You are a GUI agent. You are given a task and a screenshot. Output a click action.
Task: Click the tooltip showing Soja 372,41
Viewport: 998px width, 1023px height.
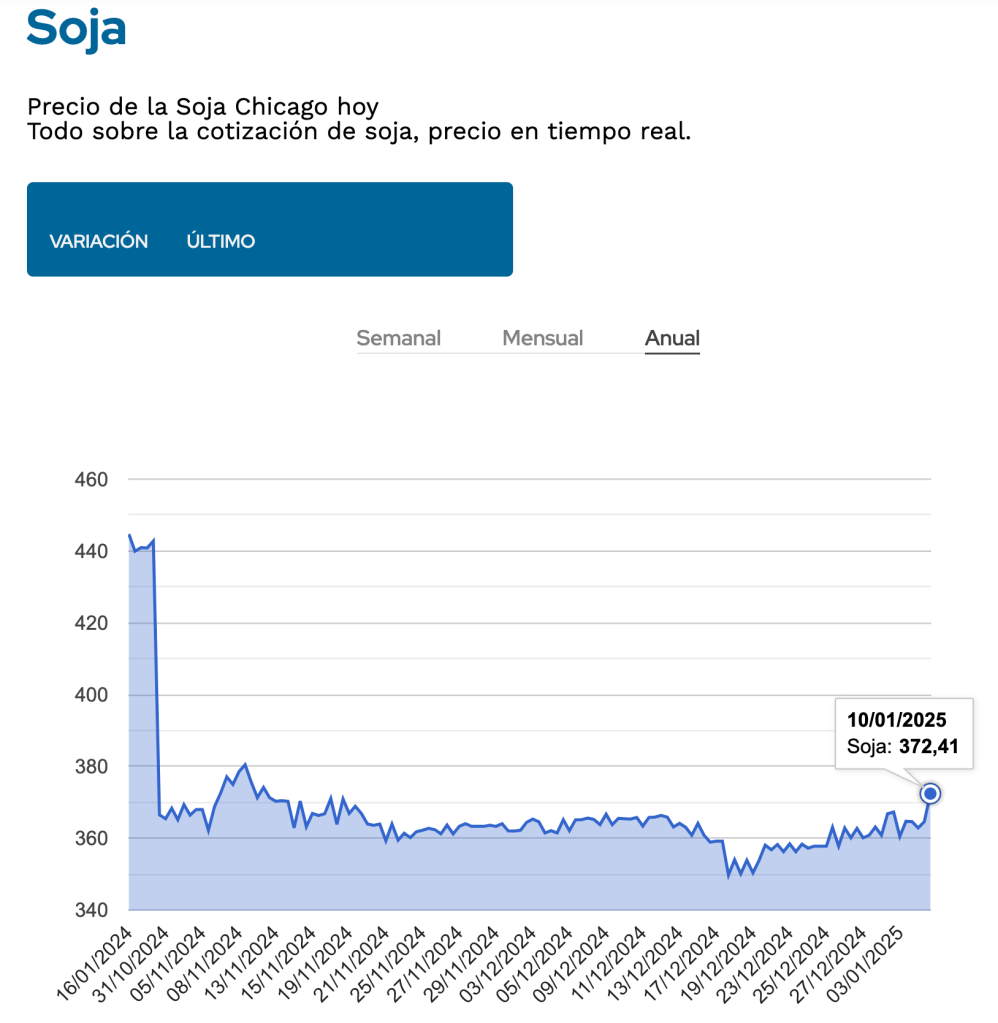coord(904,733)
